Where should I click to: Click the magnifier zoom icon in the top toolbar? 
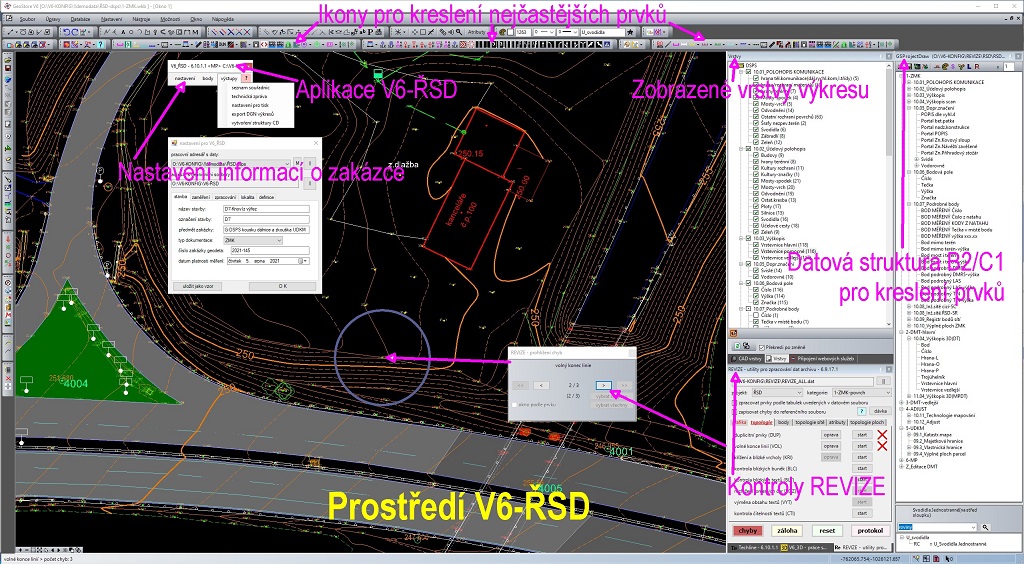pyautogui.click(x=459, y=32)
